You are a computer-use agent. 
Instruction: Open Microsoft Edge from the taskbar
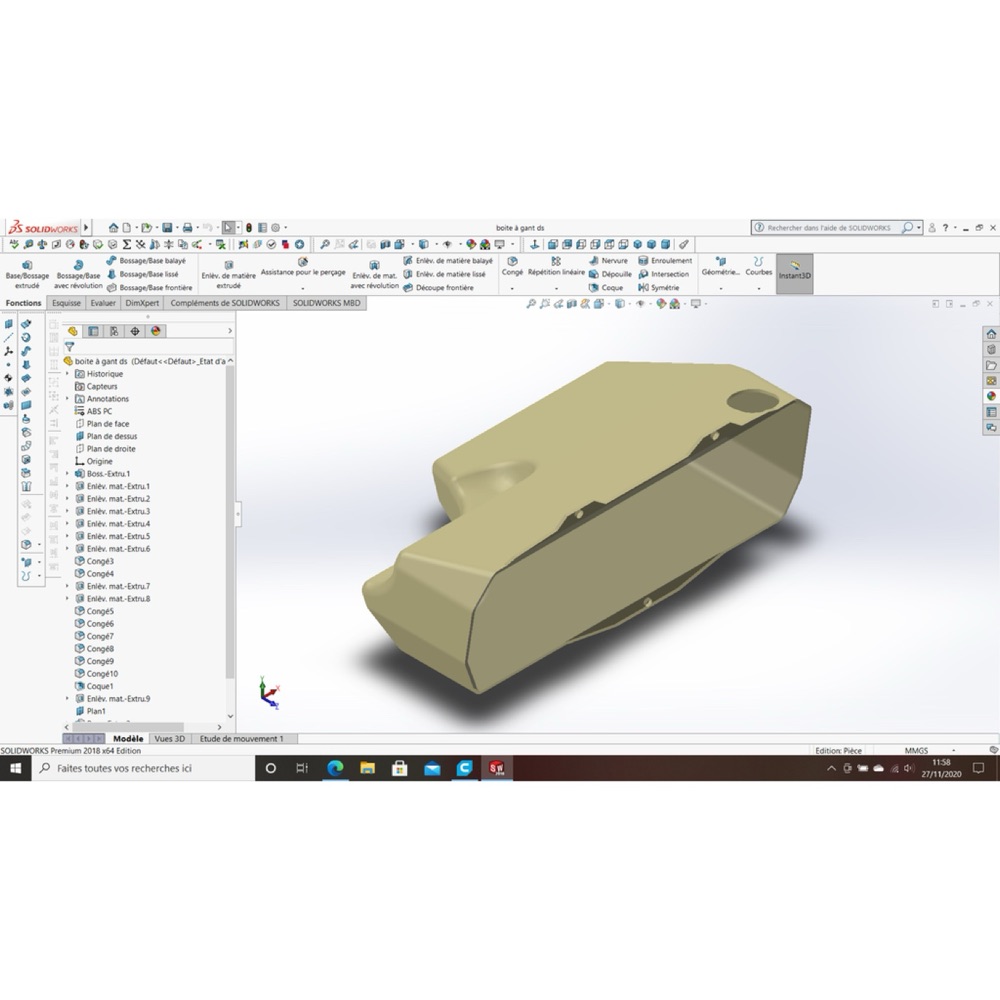pyautogui.click(x=335, y=768)
